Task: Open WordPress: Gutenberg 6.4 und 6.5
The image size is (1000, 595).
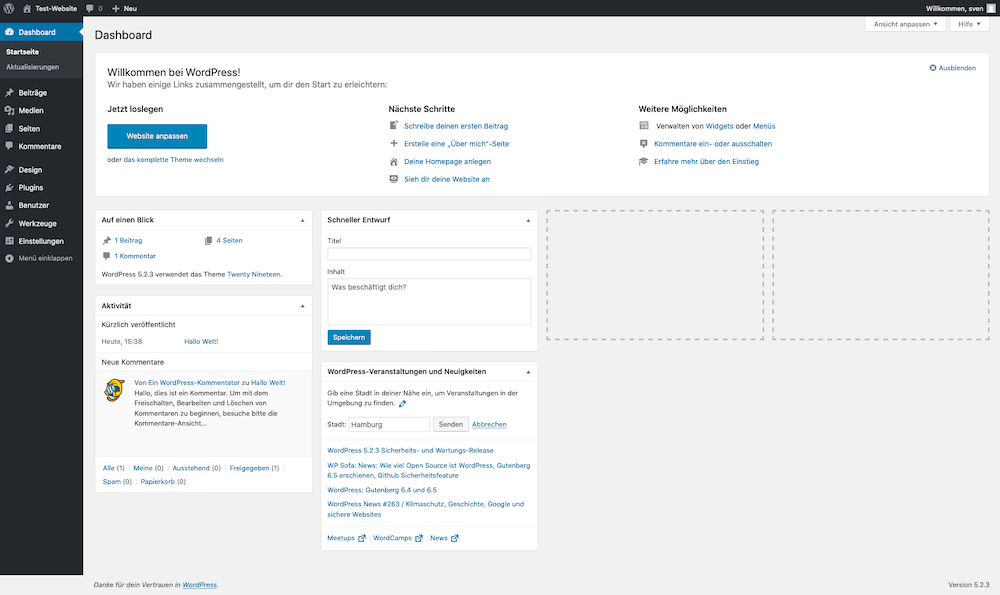Action: [x=382, y=490]
